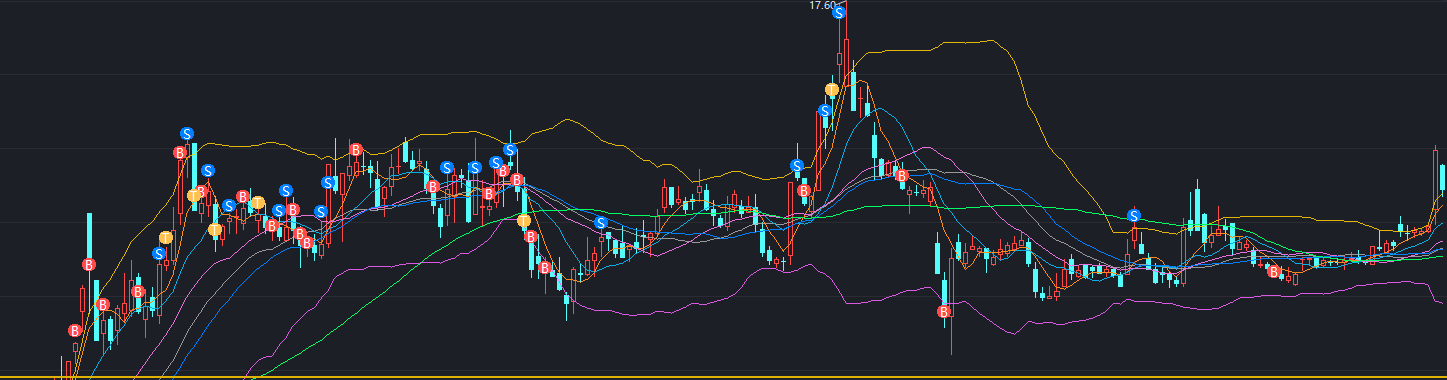
Task: Select the B marker below the tall cyan candle at left
Action: [x=89, y=265]
